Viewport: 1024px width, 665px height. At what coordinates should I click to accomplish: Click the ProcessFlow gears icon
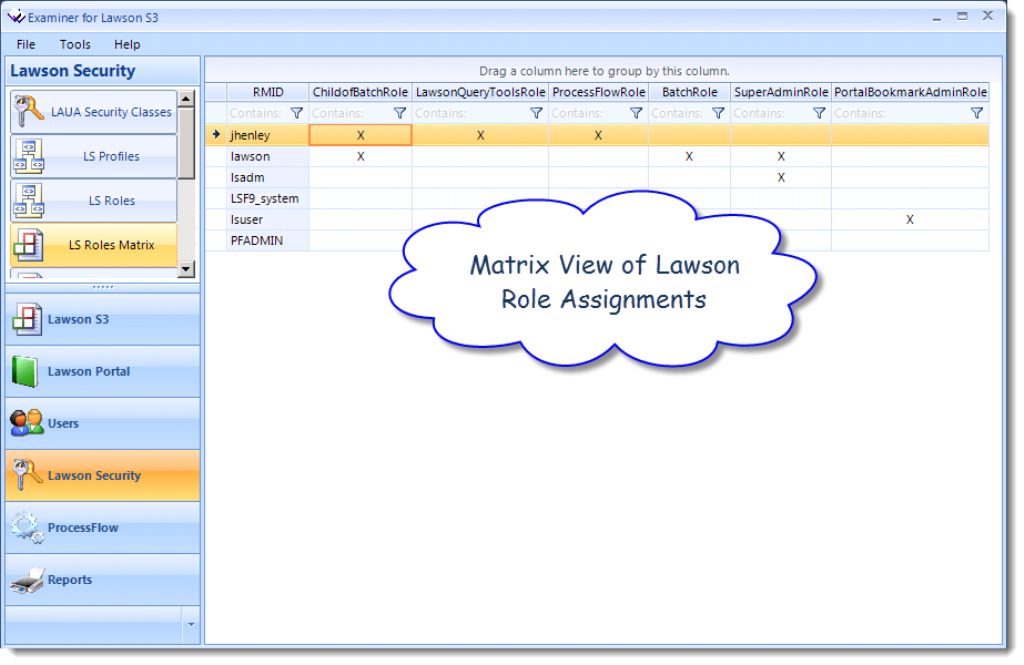(x=27, y=528)
